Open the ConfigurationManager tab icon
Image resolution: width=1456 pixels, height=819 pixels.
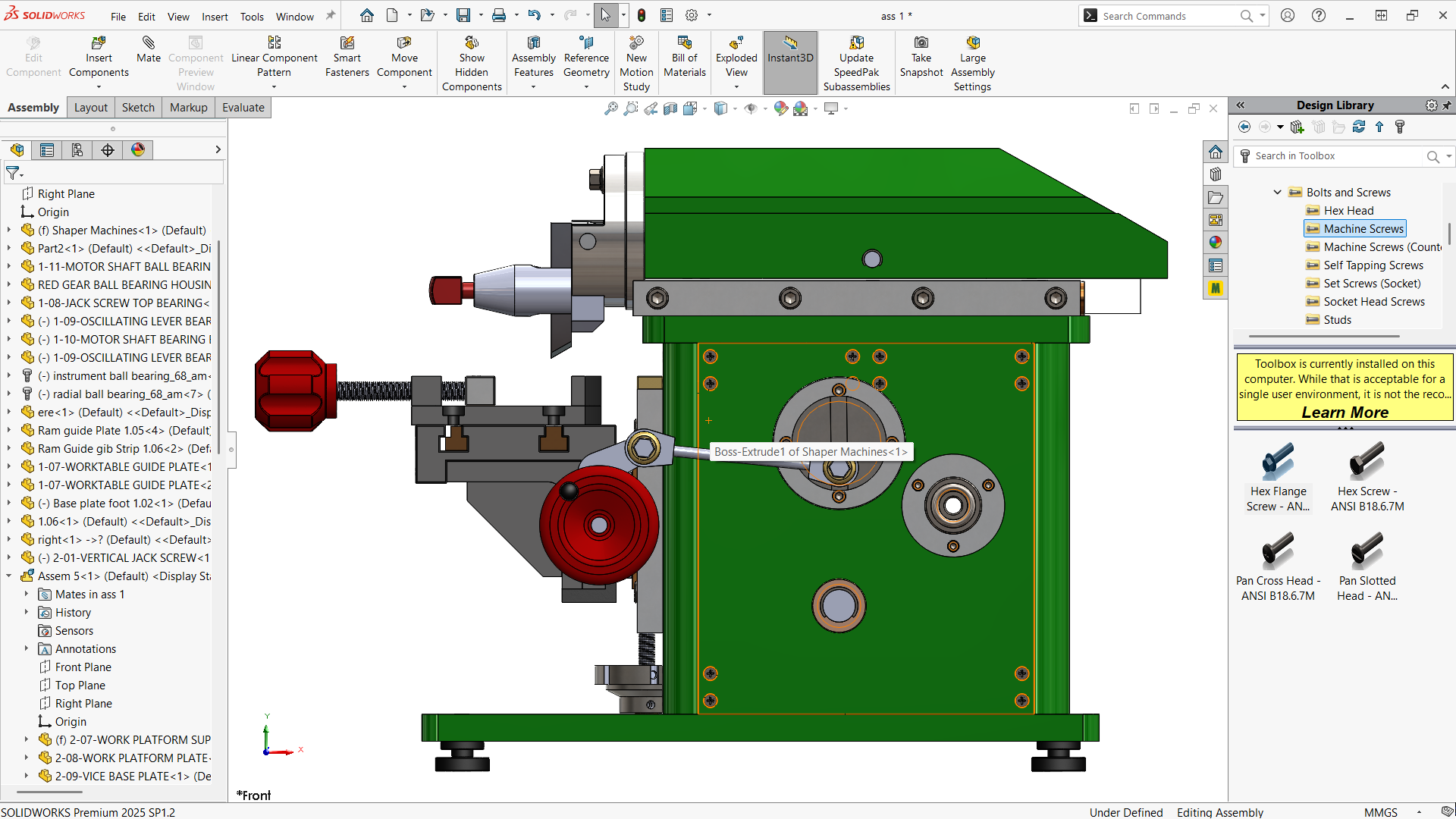point(77,150)
